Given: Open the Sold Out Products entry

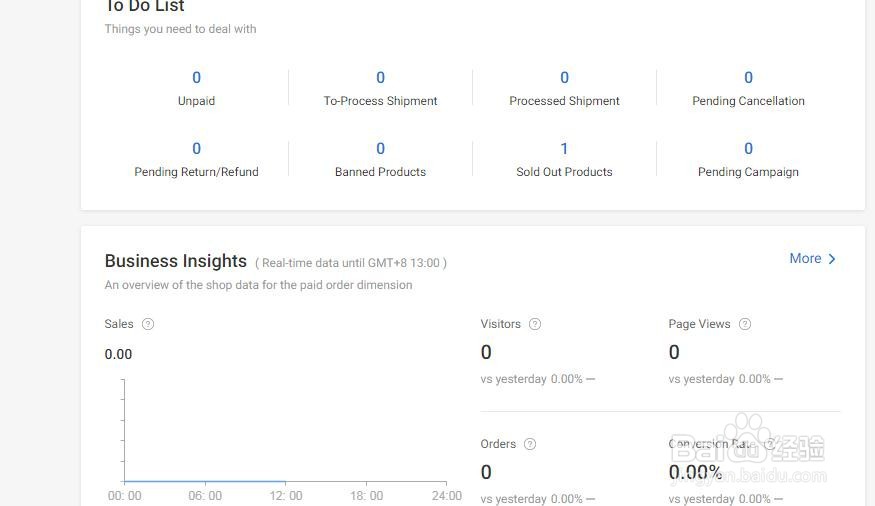Looking at the screenshot, I should [x=564, y=149].
